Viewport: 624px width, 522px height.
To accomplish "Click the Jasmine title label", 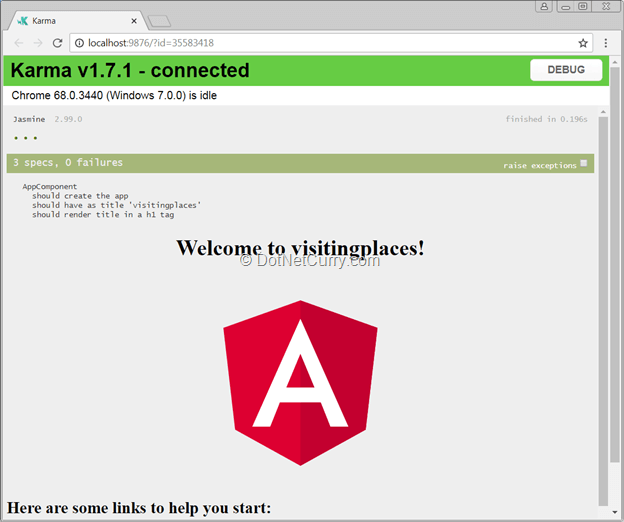I will pos(29,119).
